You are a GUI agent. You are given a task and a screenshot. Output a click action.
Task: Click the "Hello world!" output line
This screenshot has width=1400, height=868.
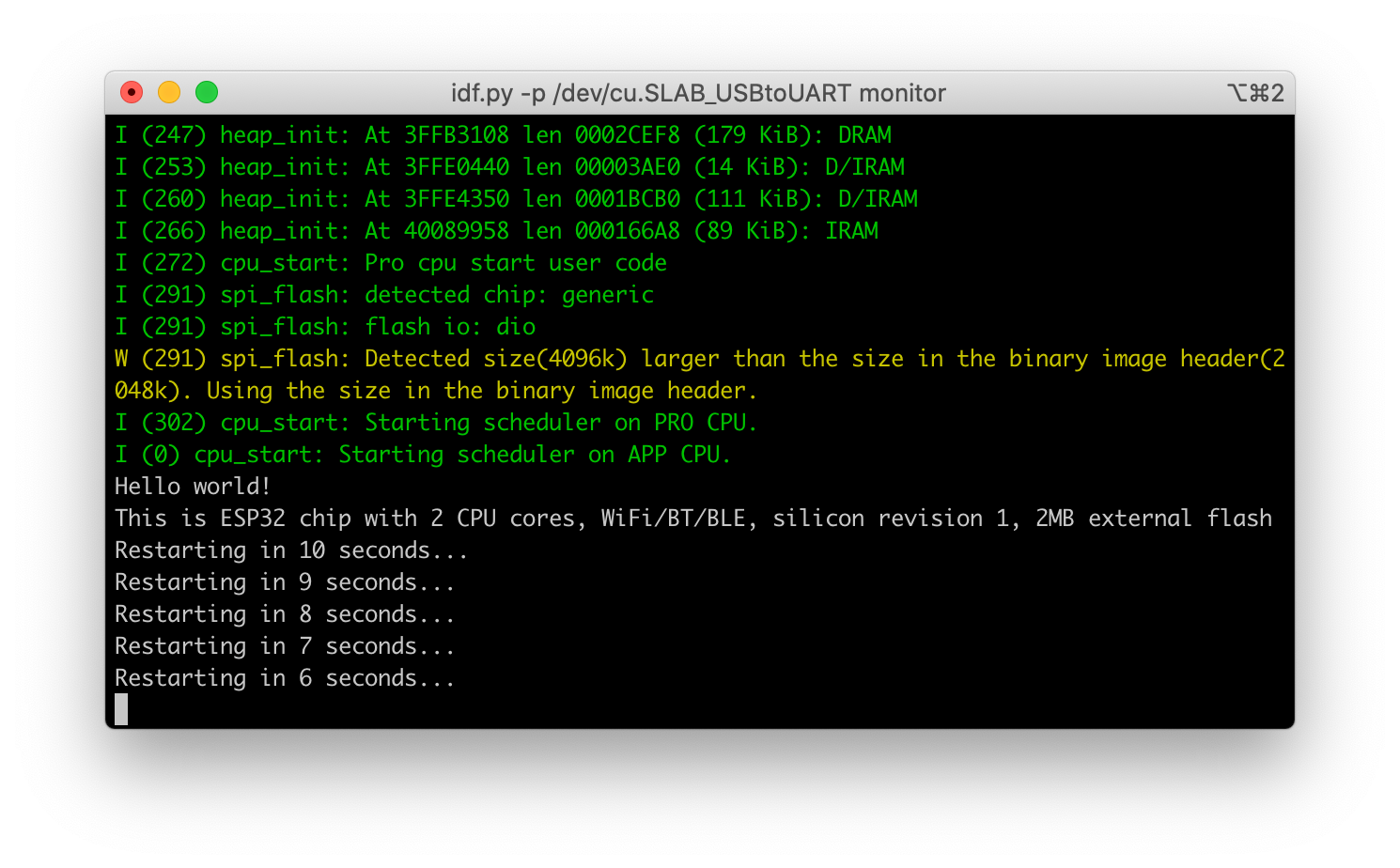(x=193, y=487)
